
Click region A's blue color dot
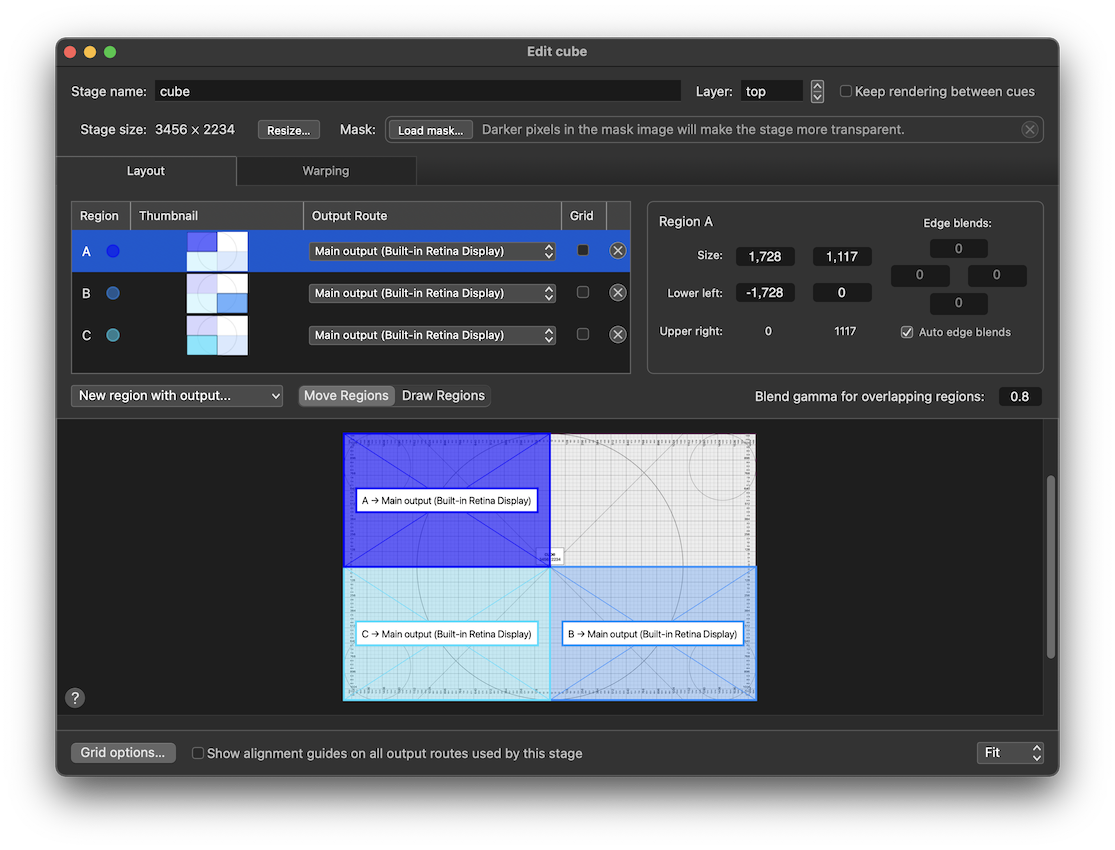pos(113,251)
